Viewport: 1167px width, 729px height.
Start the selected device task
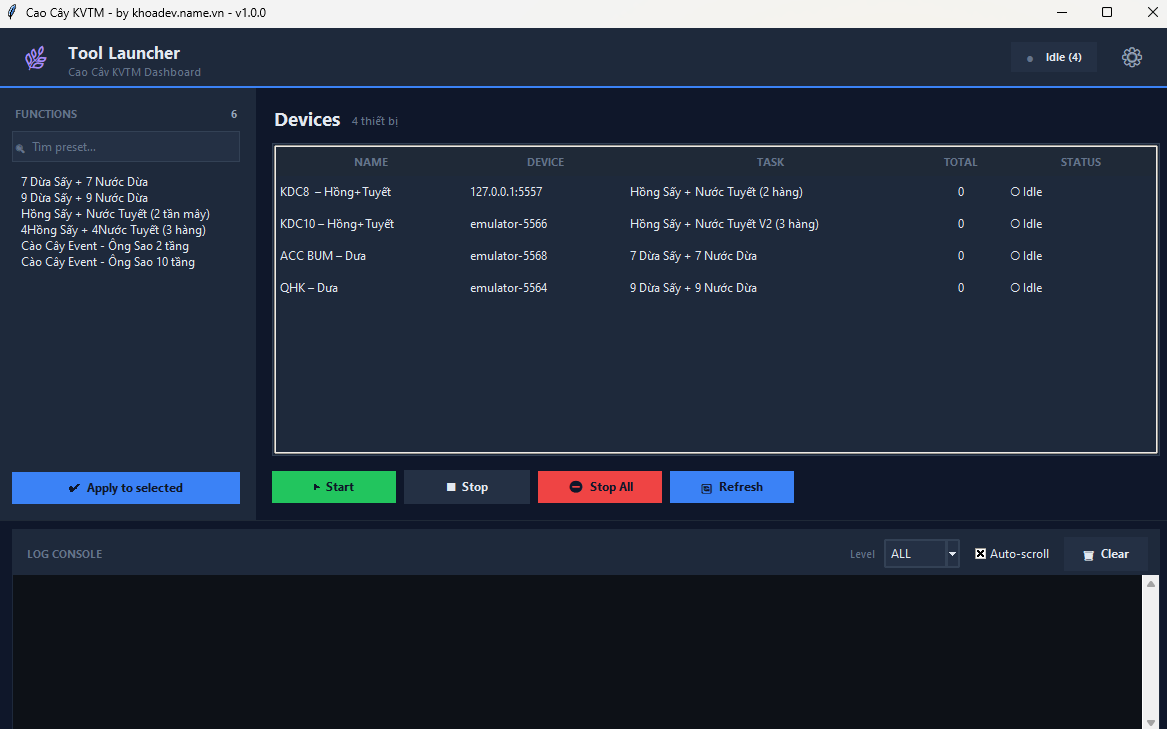coord(333,487)
